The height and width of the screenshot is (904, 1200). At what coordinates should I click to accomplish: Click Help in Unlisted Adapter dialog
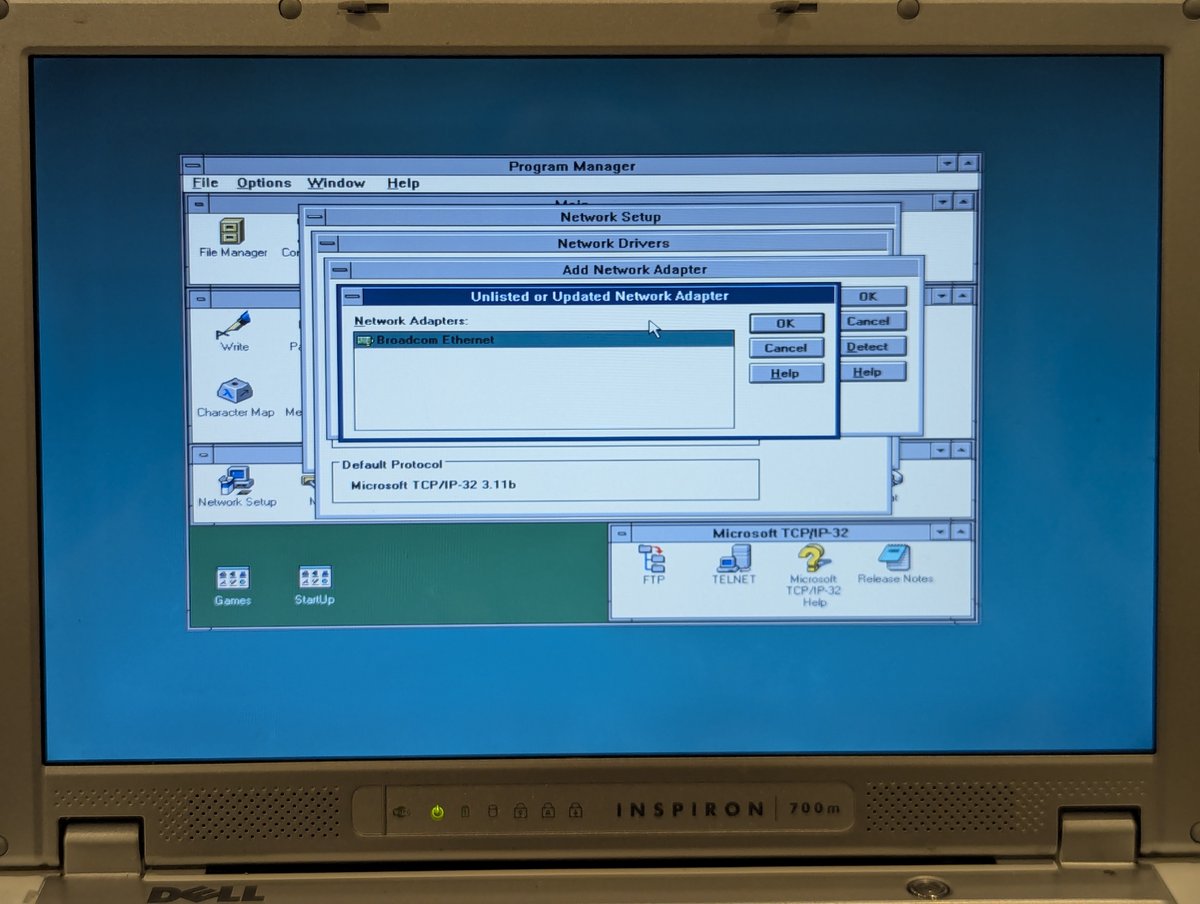coord(786,373)
